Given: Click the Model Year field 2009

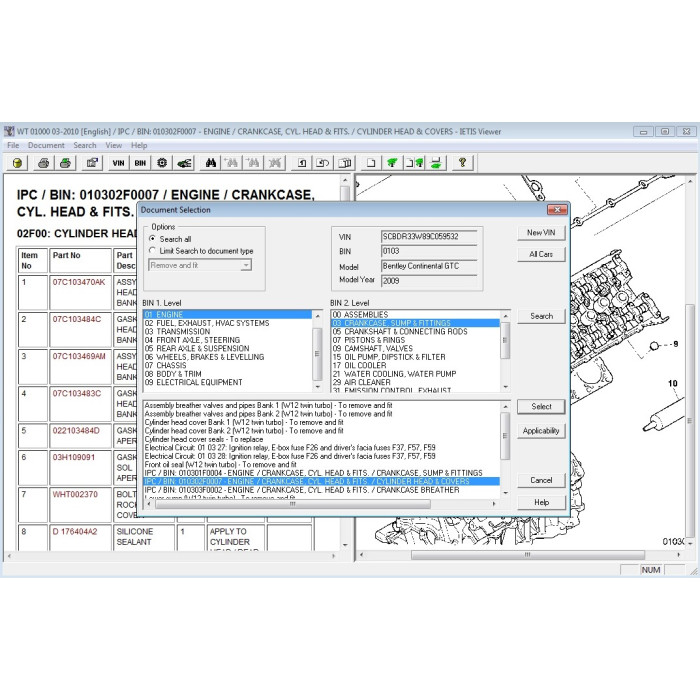Looking at the screenshot, I should click(x=429, y=281).
